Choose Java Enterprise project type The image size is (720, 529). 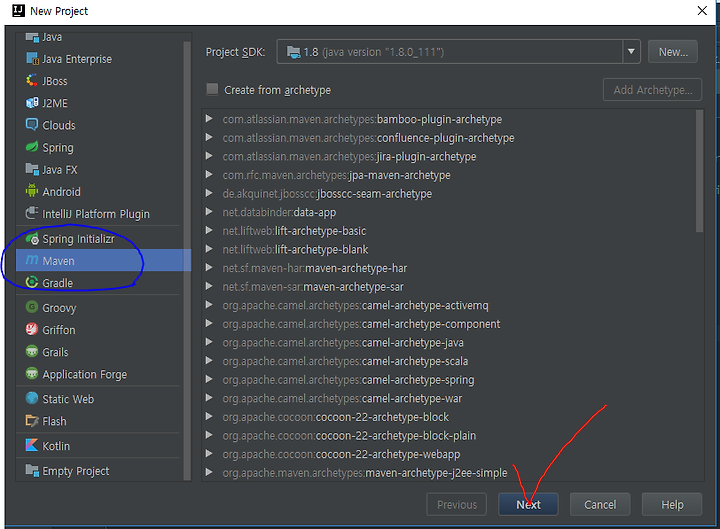coord(77,59)
